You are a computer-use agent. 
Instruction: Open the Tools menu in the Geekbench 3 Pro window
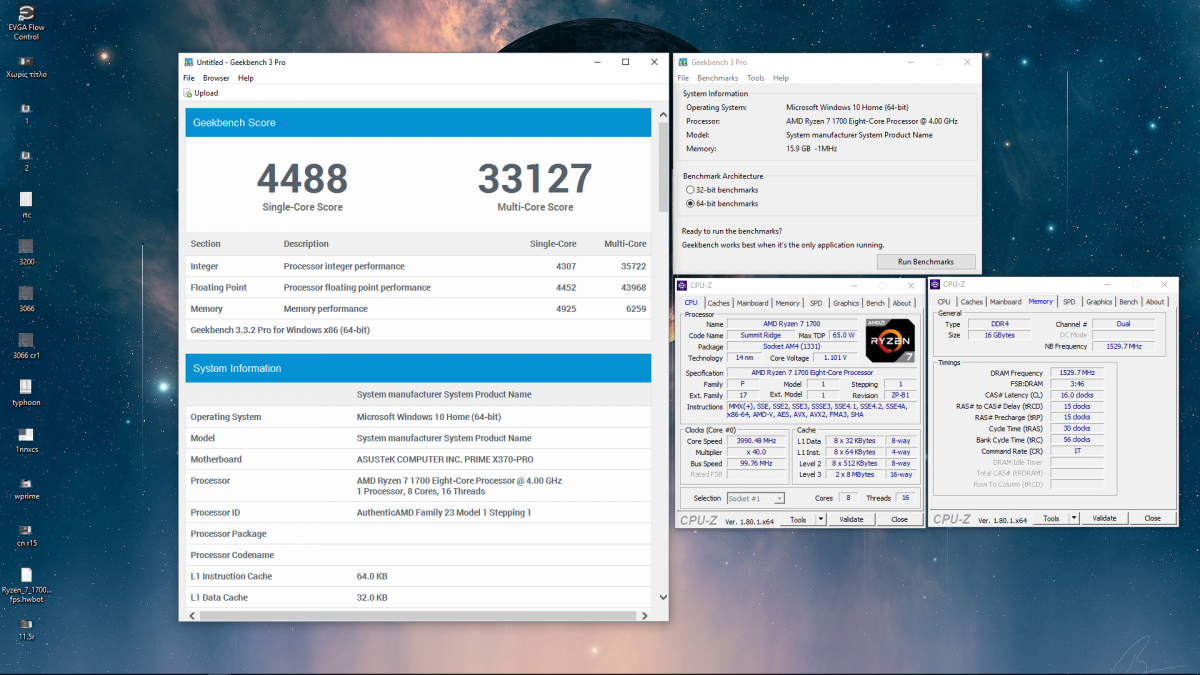pyautogui.click(x=756, y=78)
